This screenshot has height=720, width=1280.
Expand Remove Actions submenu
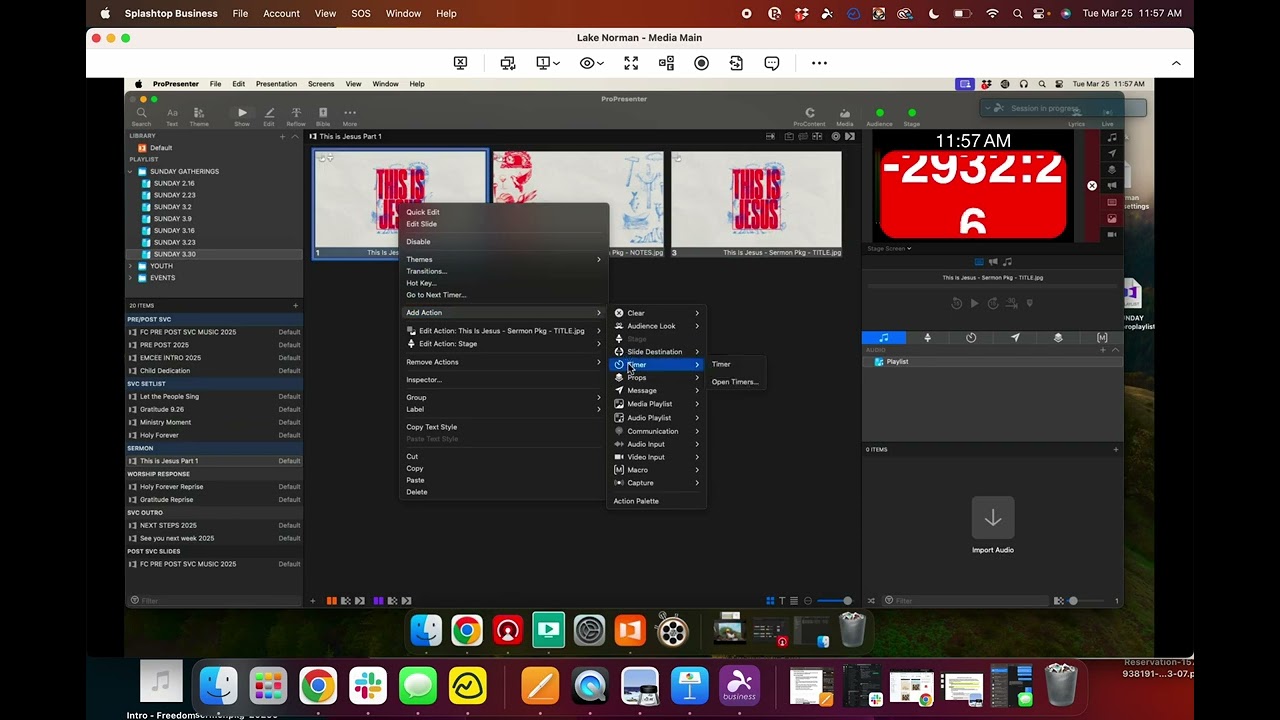(x=503, y=362)
